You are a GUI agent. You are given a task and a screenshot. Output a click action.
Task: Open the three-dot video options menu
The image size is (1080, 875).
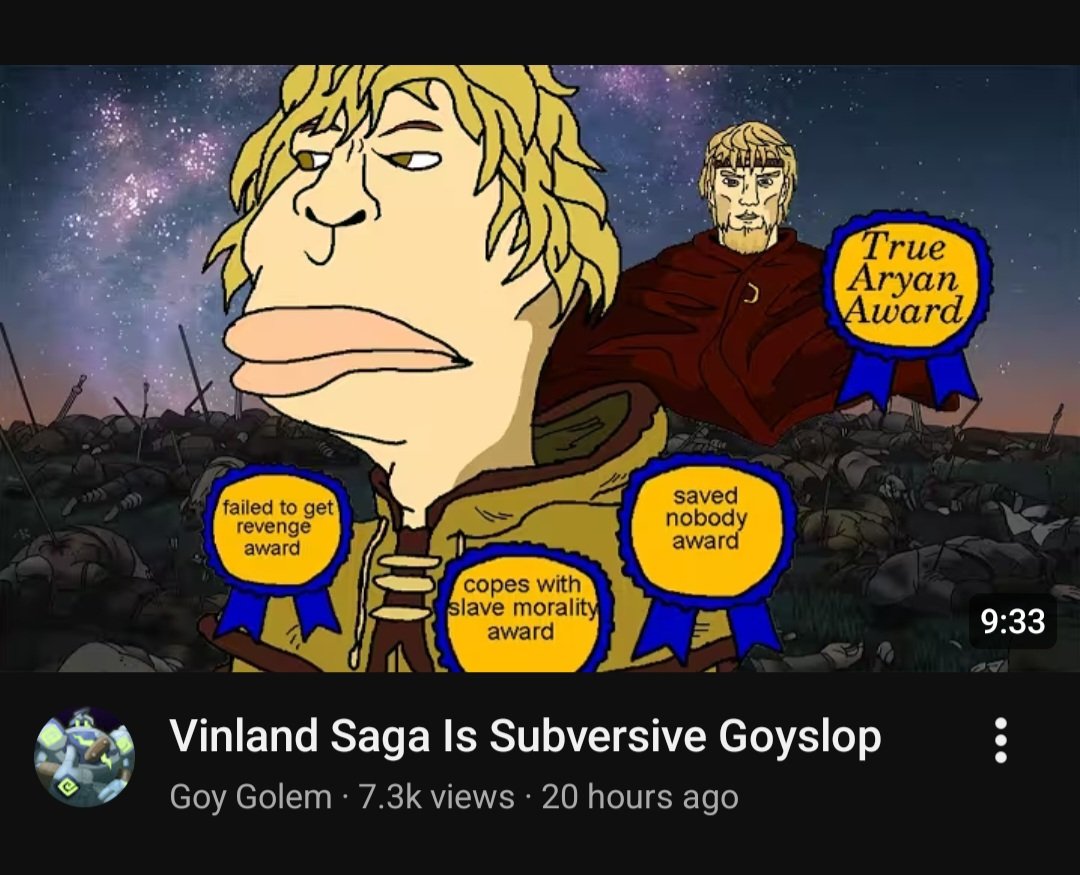point(1001,740)
